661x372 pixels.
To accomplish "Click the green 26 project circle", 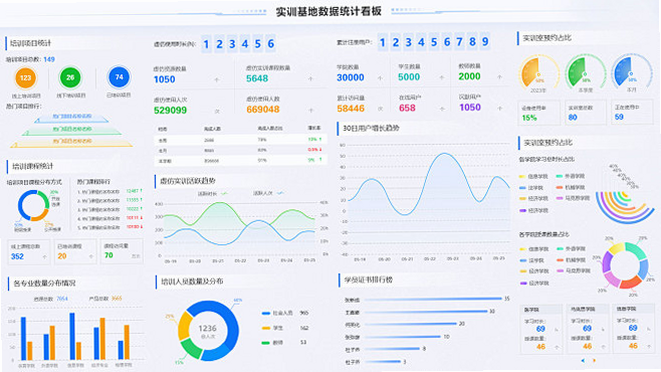I will tap(70, 78).
